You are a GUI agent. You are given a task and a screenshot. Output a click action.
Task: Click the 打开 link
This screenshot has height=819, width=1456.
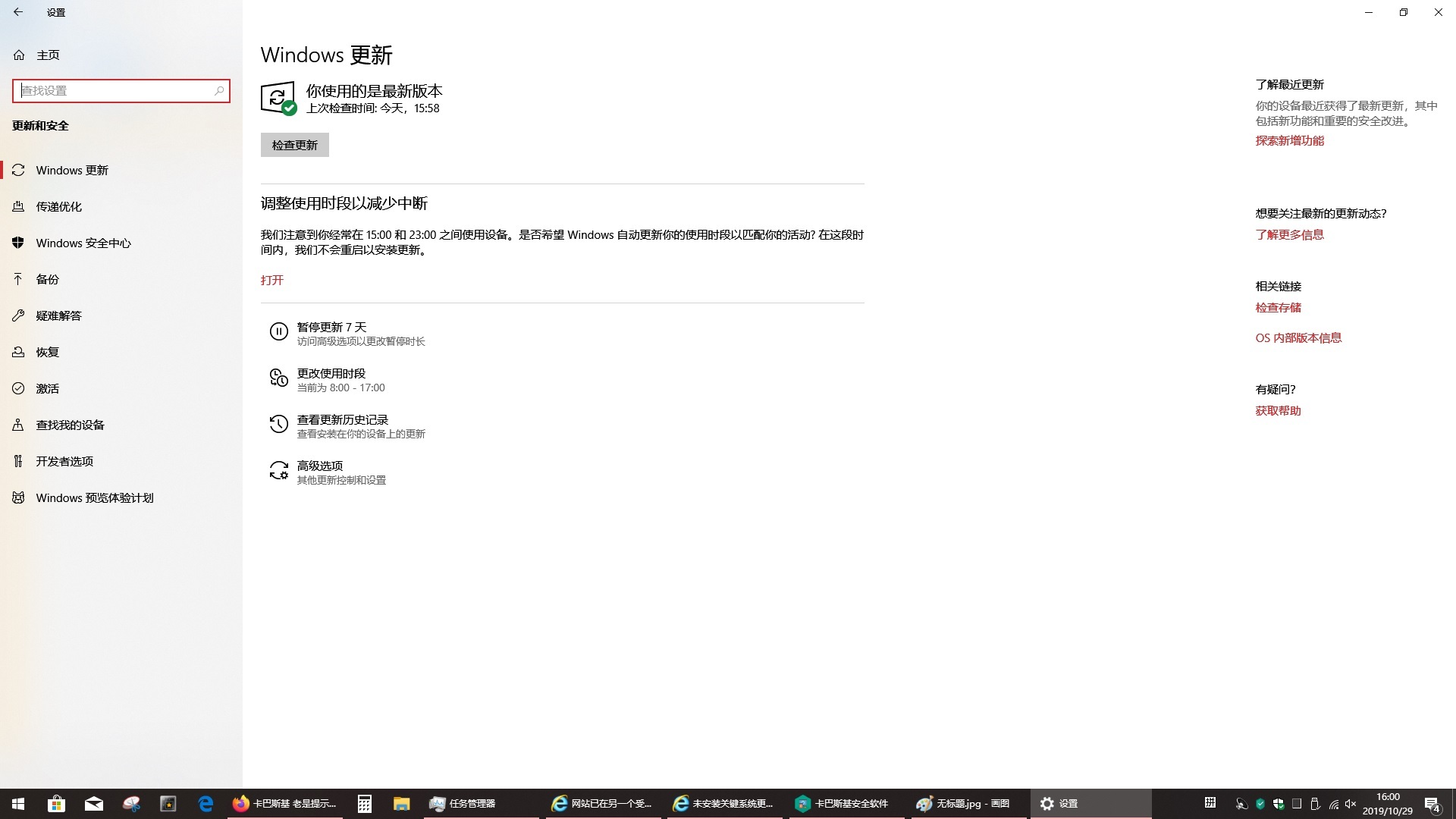coord(272,281)
